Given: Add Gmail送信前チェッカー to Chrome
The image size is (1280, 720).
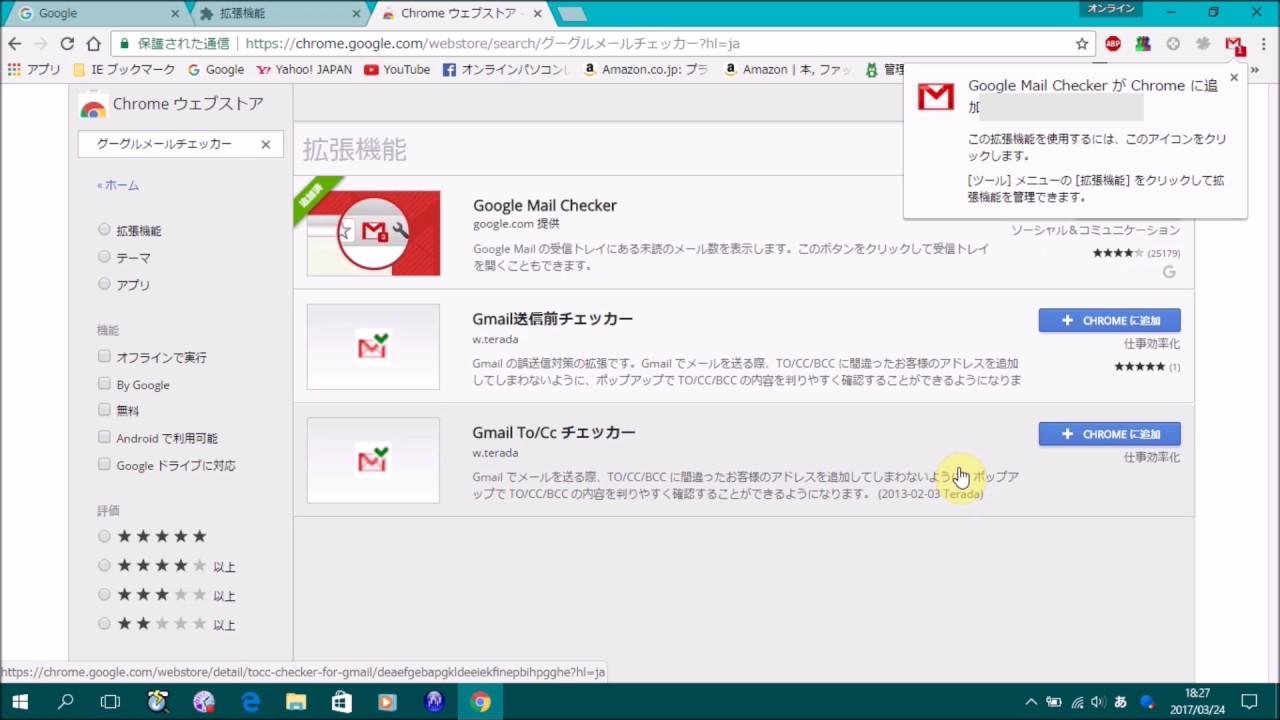Looking at the screenshot, I should click(1110, 320).
